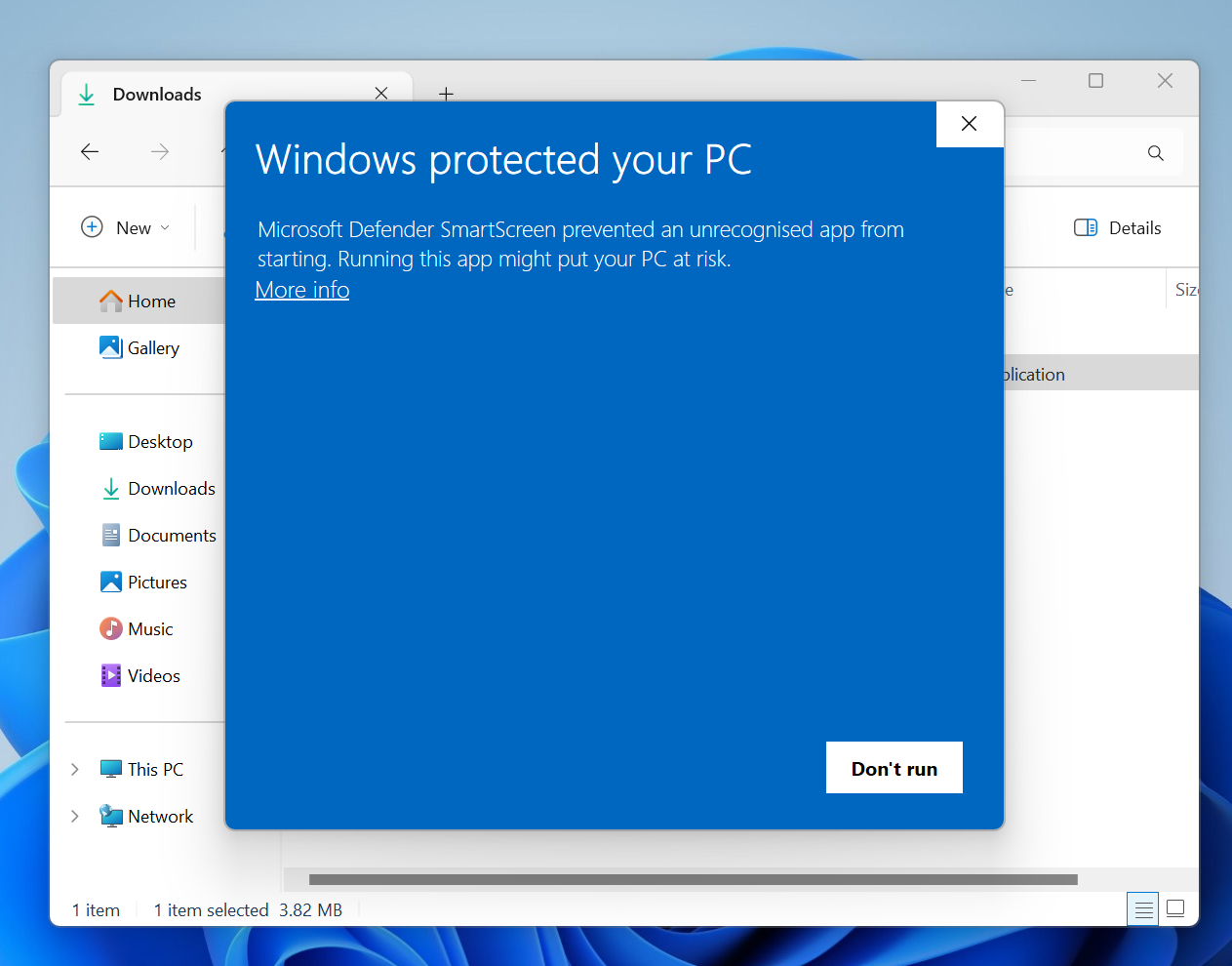Click the Gallery icon
1232x966 pixels.
click(111, 347)
